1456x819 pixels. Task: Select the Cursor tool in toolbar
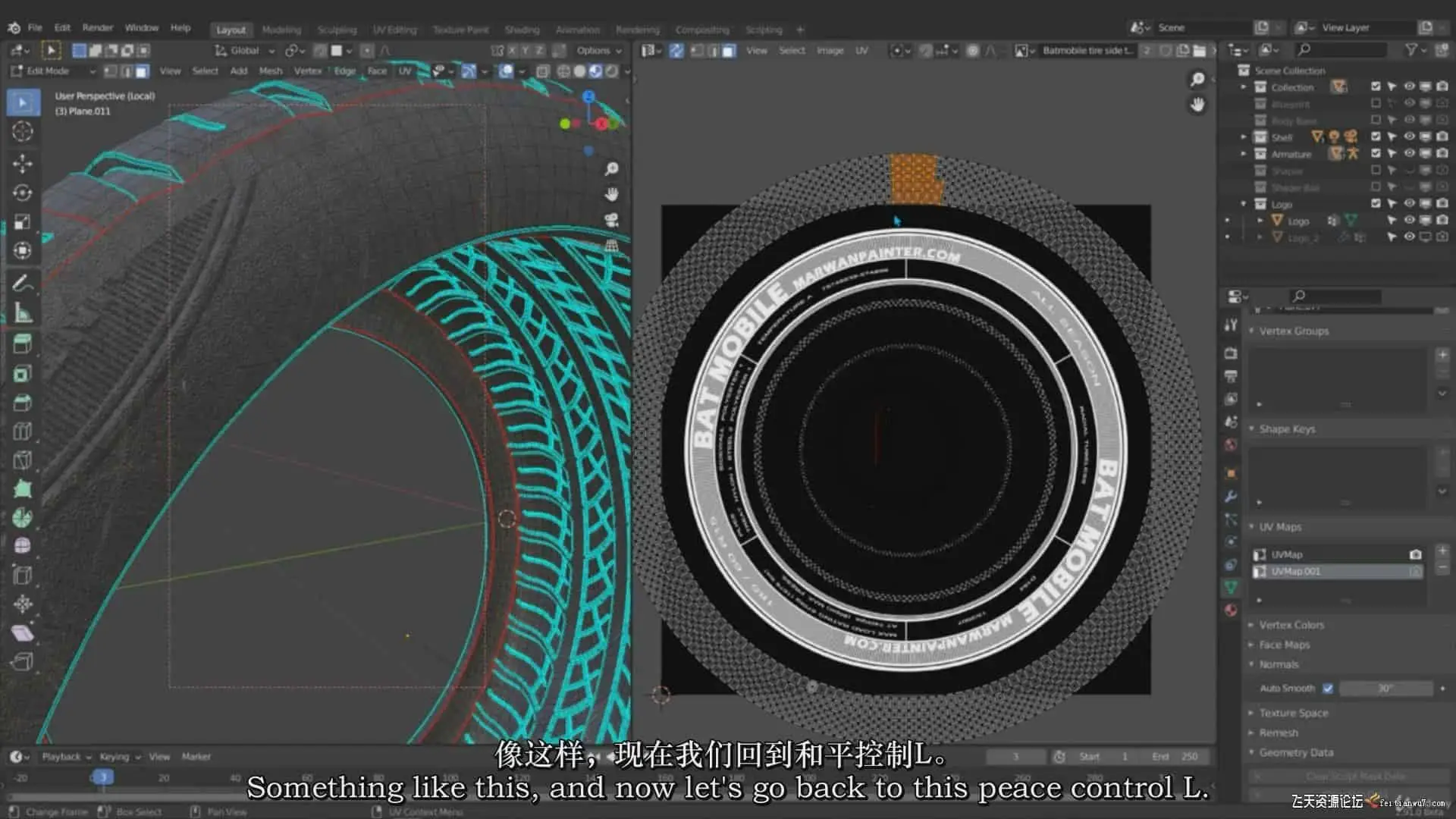click(23, 131)
